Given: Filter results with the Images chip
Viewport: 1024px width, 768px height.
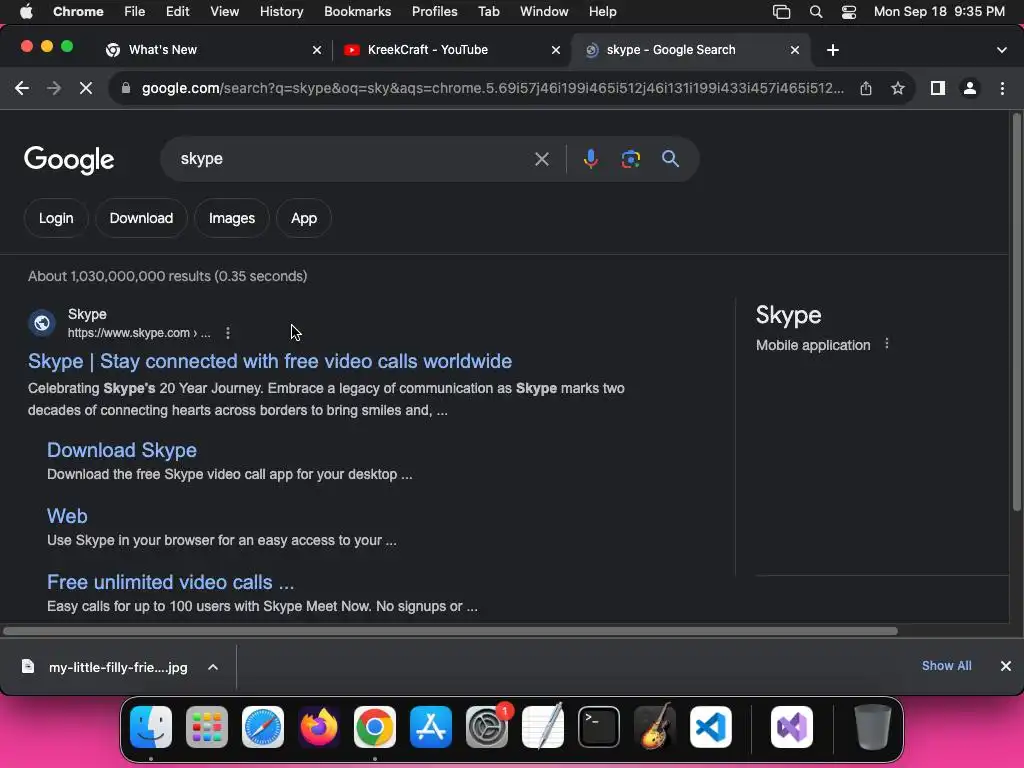Looking at the screenshot, I should (x=232, y=218).
